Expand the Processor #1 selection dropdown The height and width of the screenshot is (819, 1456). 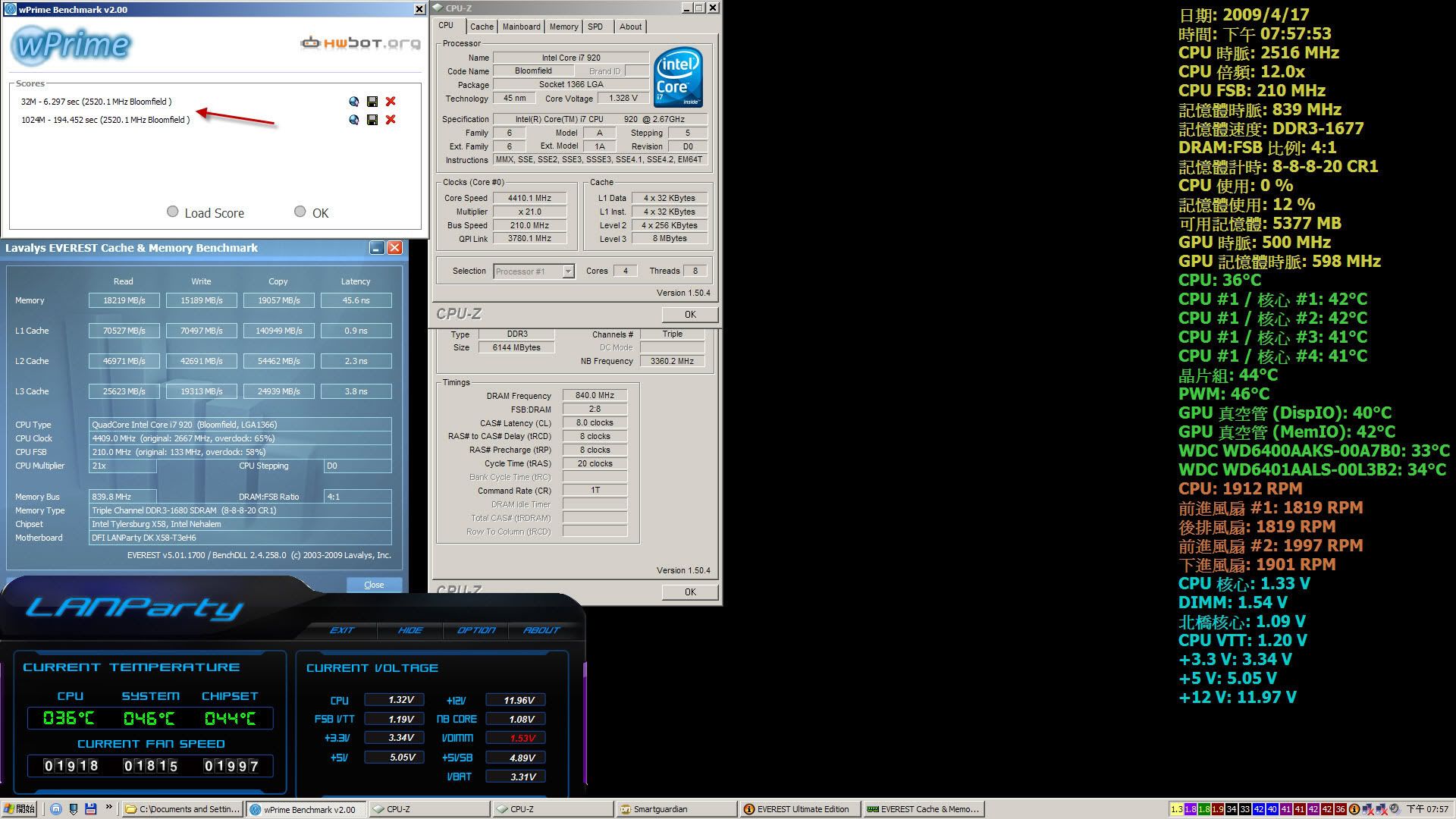click(x=568, y=271)
